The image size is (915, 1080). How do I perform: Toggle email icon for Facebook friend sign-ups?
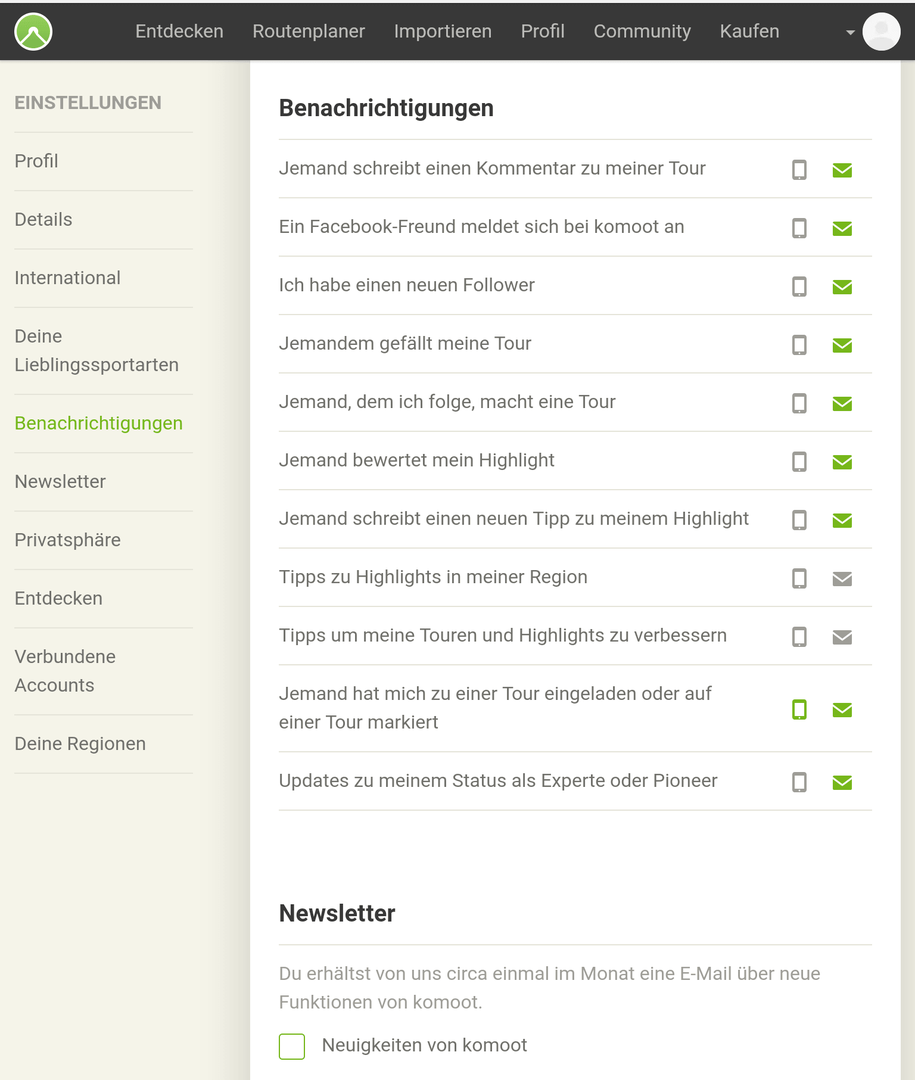coord(842,228)
